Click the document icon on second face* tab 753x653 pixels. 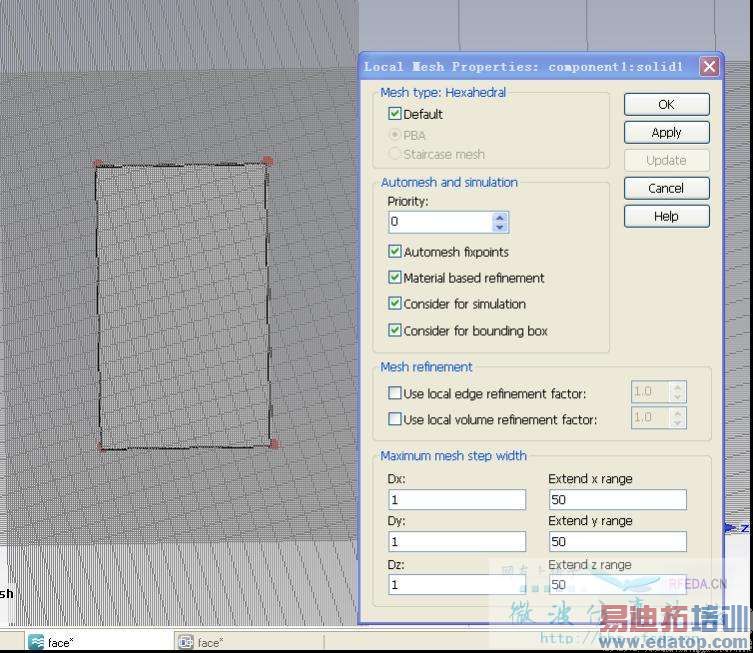186,642
